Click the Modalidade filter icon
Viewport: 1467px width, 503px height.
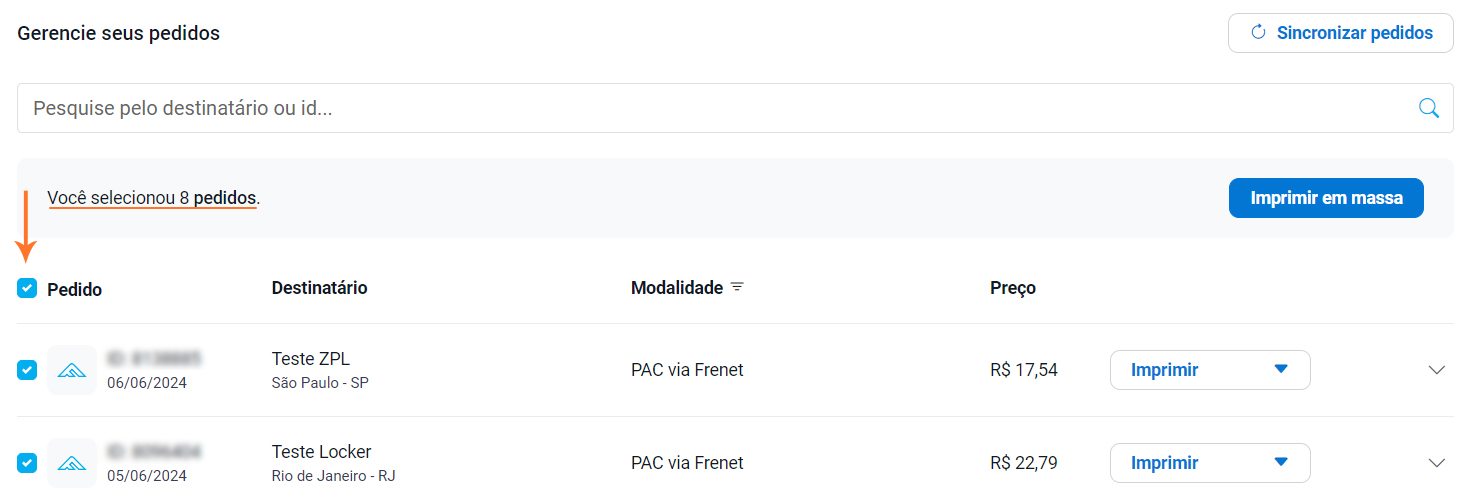pyautogui.click(x=737, y=288)
